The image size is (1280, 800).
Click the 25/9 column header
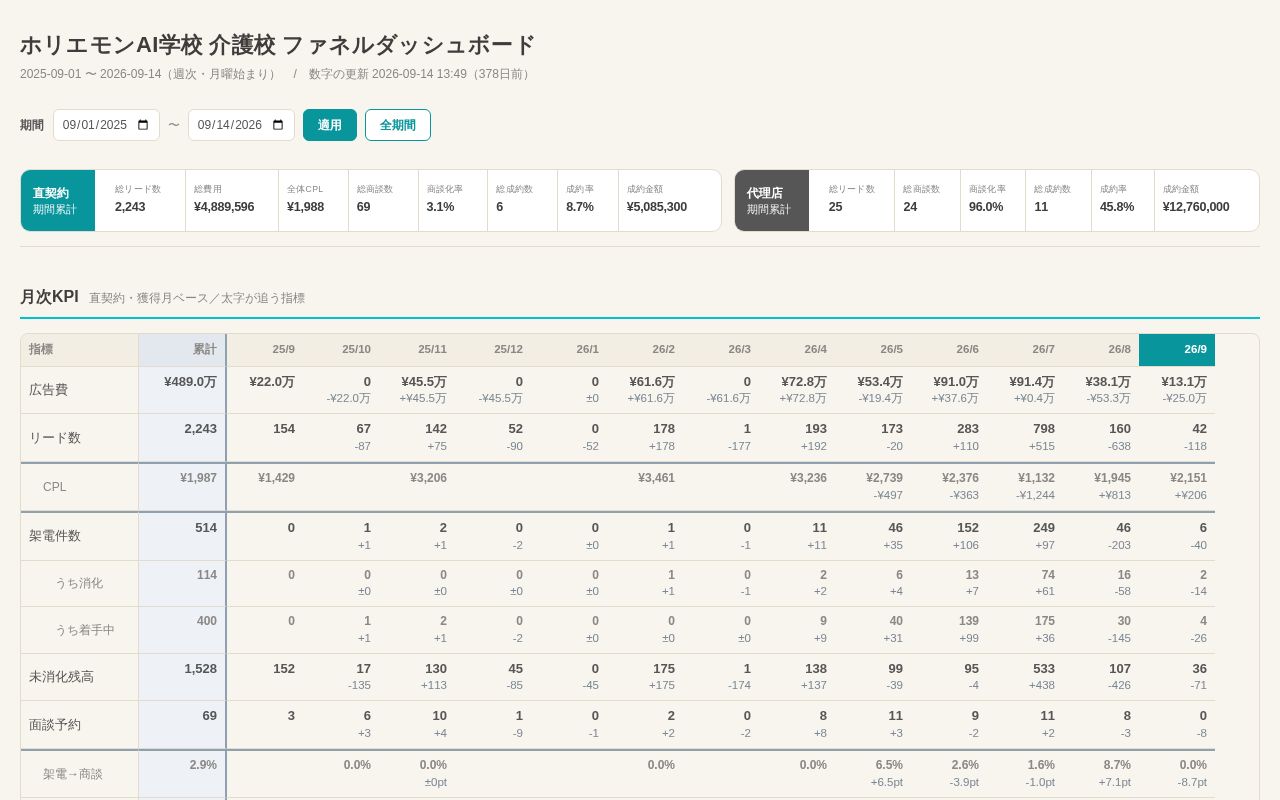[x=265, y=350]
